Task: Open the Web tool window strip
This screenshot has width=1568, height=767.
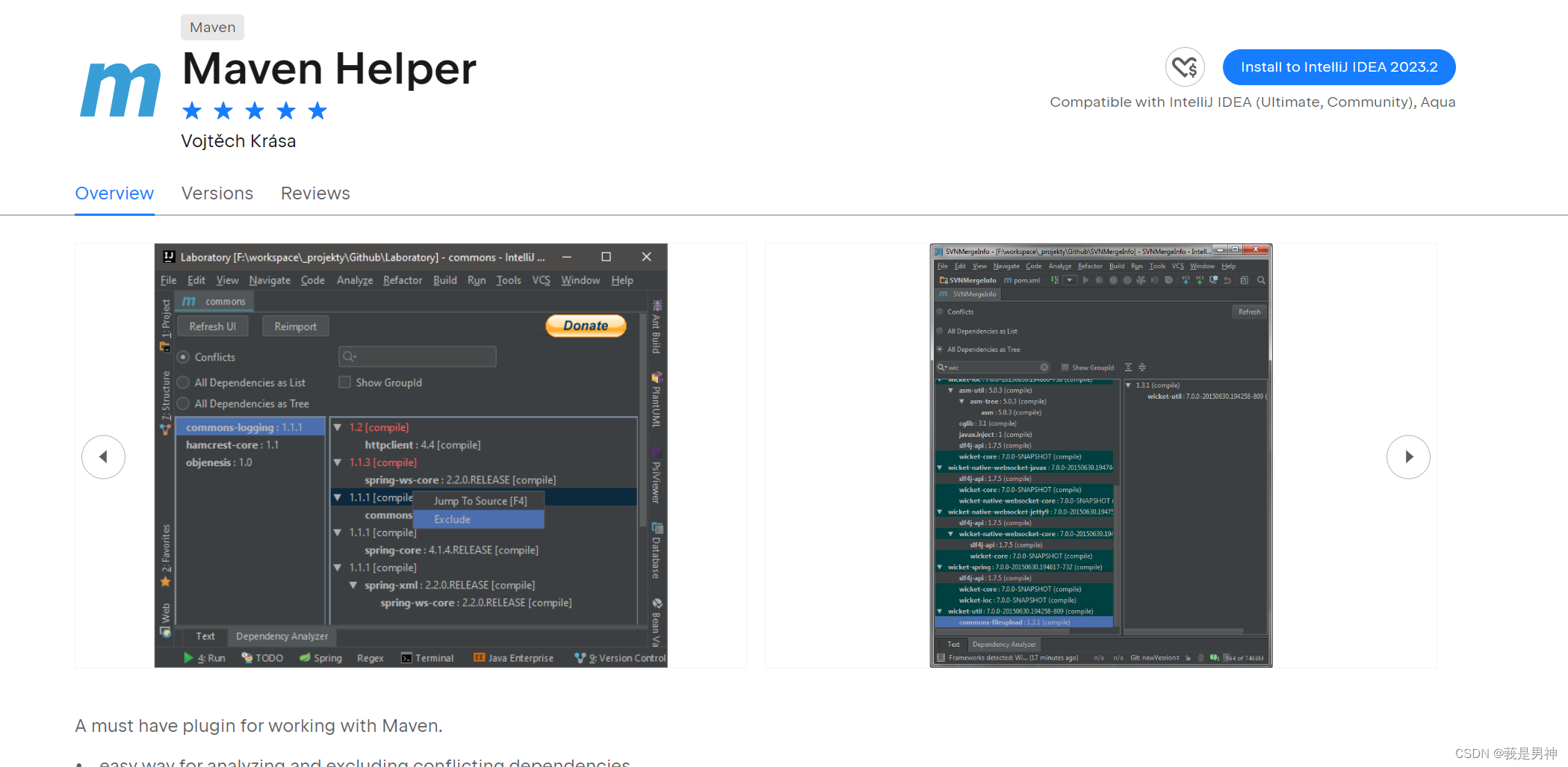Action: (x=166, y=619)
